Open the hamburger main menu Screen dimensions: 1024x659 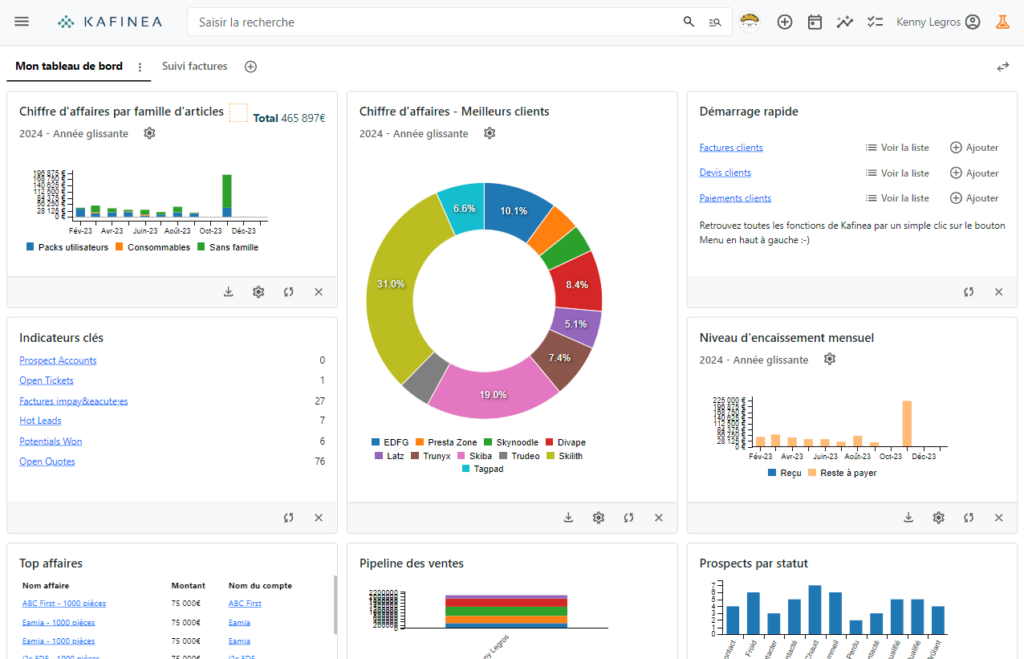click(22, 22)
